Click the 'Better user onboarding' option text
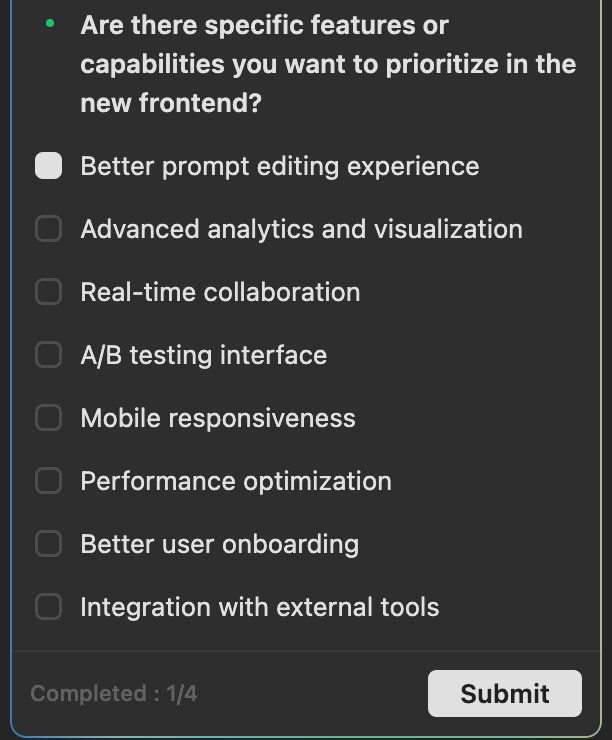 click(x=219, y=544)
